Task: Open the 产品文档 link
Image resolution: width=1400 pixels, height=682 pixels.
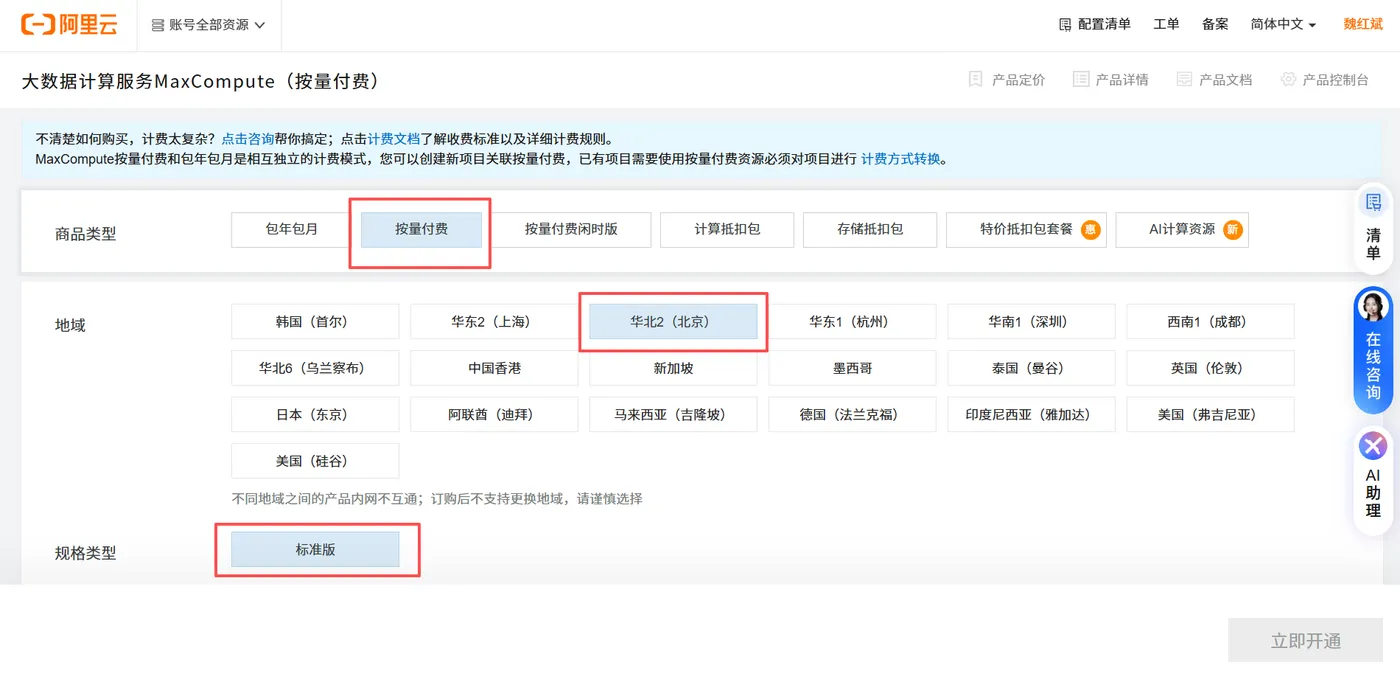Action: coord(1214,79)
